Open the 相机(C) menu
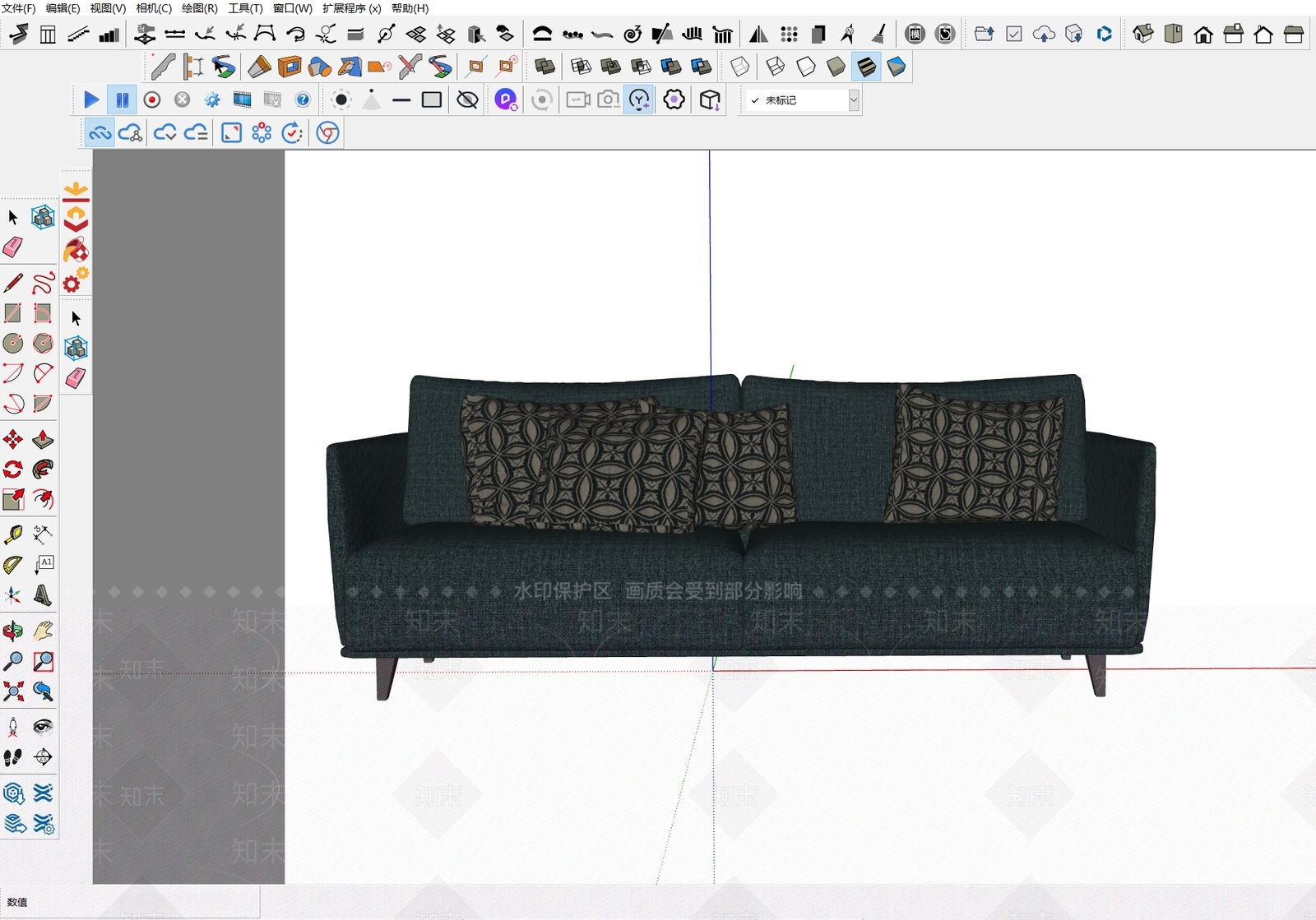Screen dimensions: 1316x920 click(x=154, y=8)
